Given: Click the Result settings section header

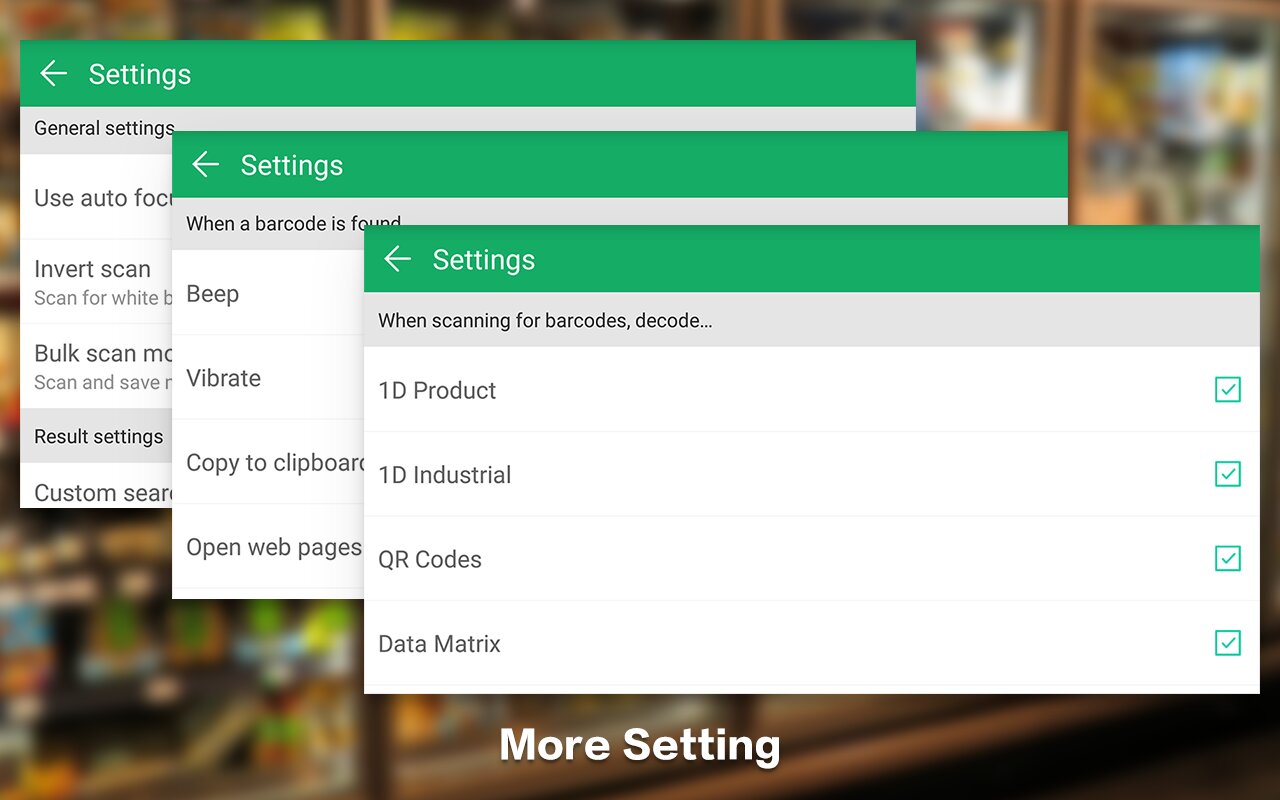Looking at the screenshot, I should (x=98, y=437).
